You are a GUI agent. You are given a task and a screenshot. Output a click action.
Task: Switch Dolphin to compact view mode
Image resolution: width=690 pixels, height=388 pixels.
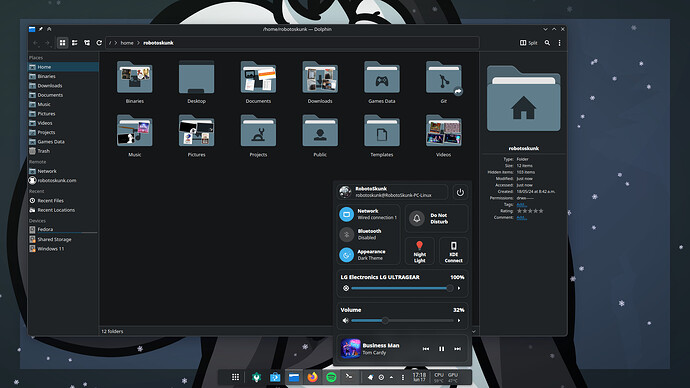coord(75,43)
